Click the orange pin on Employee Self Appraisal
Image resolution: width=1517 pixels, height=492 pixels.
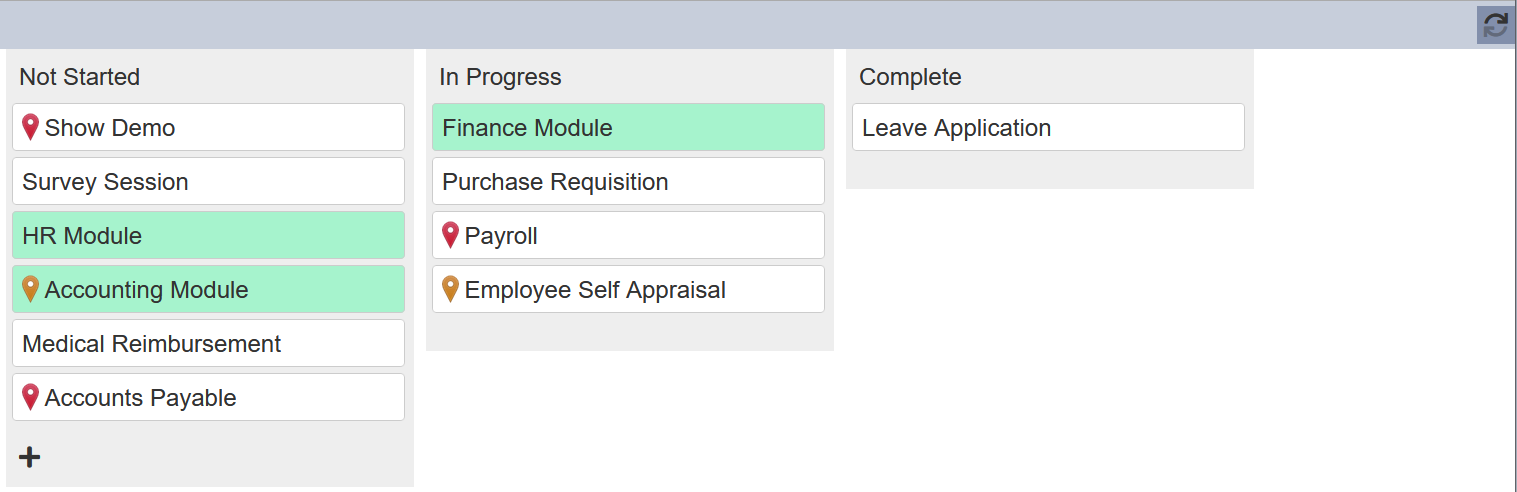pos(451,289)
